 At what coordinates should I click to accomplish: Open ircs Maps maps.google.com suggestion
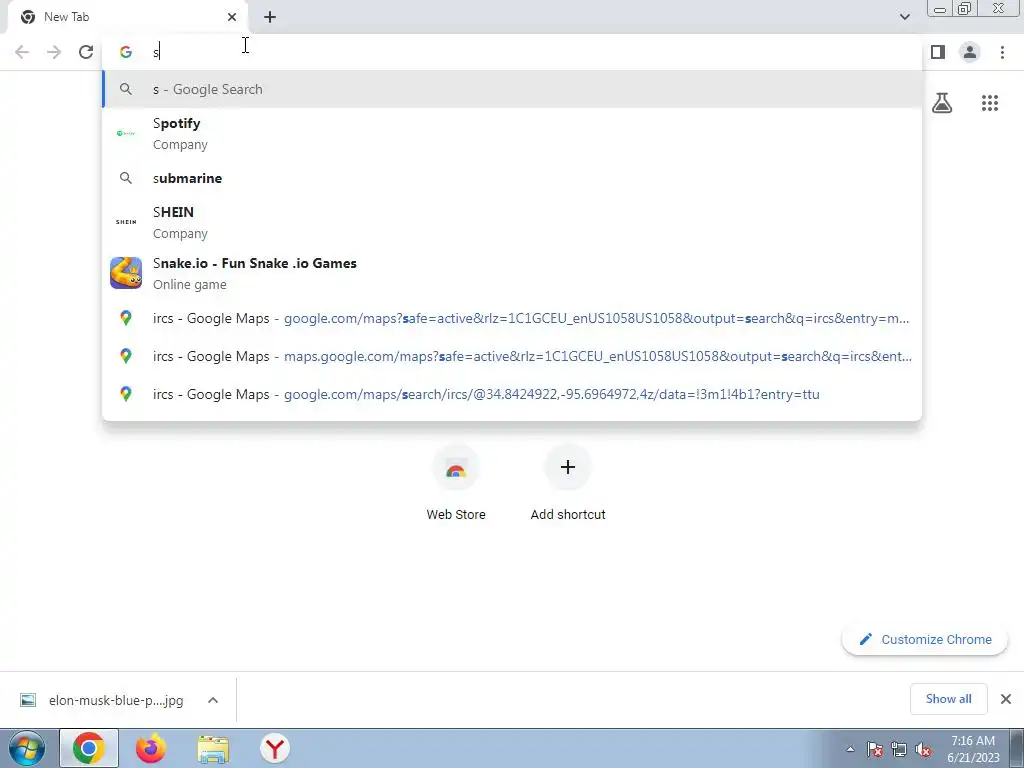click(x=512, y=357)
